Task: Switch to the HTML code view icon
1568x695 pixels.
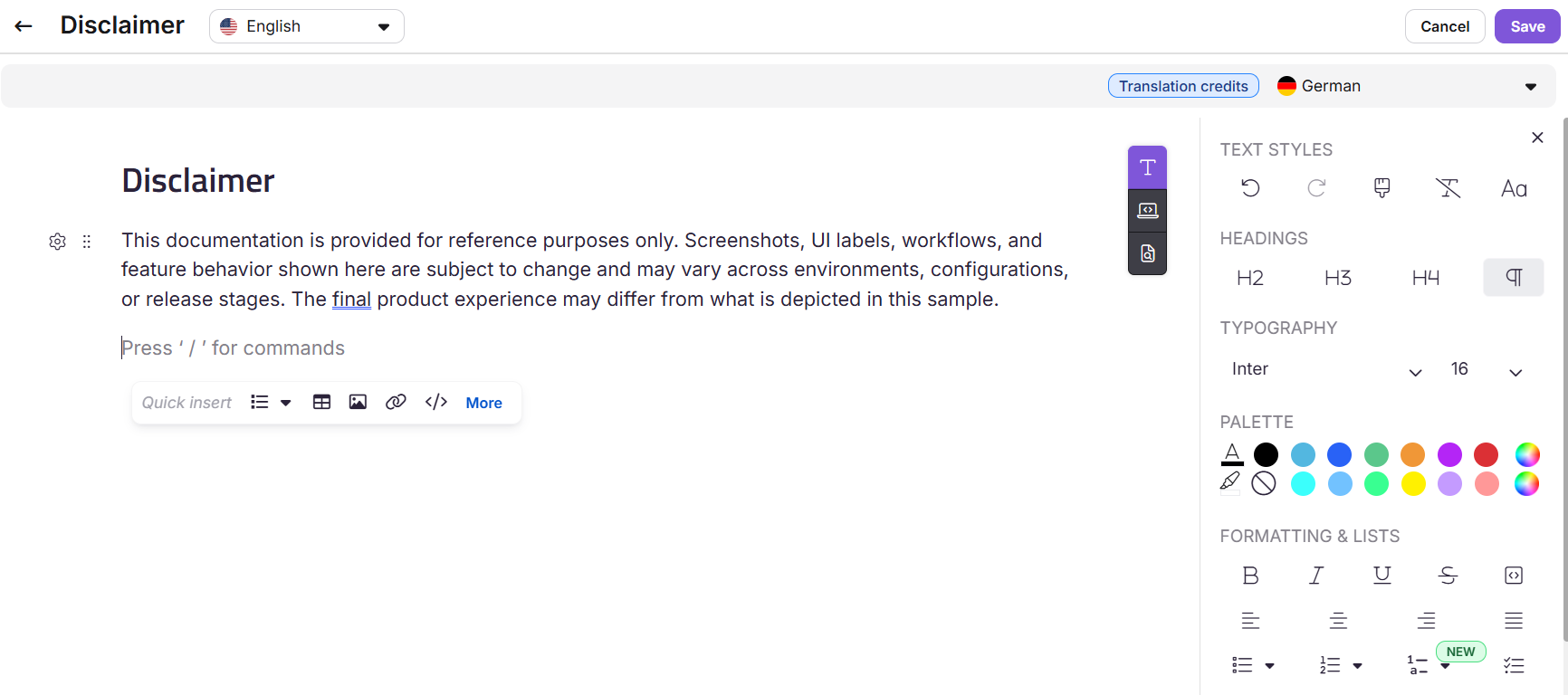Action: pos(1147,210)
